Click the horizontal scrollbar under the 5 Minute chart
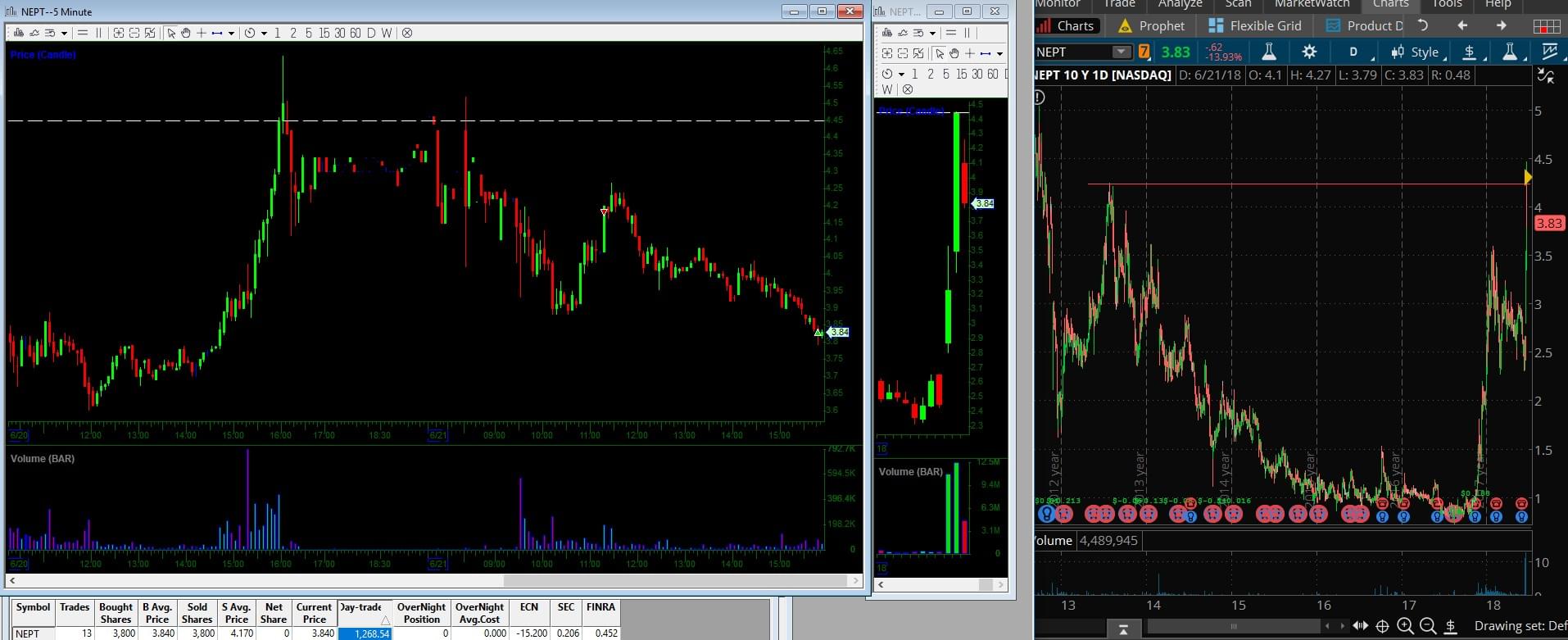 (434, 580)
